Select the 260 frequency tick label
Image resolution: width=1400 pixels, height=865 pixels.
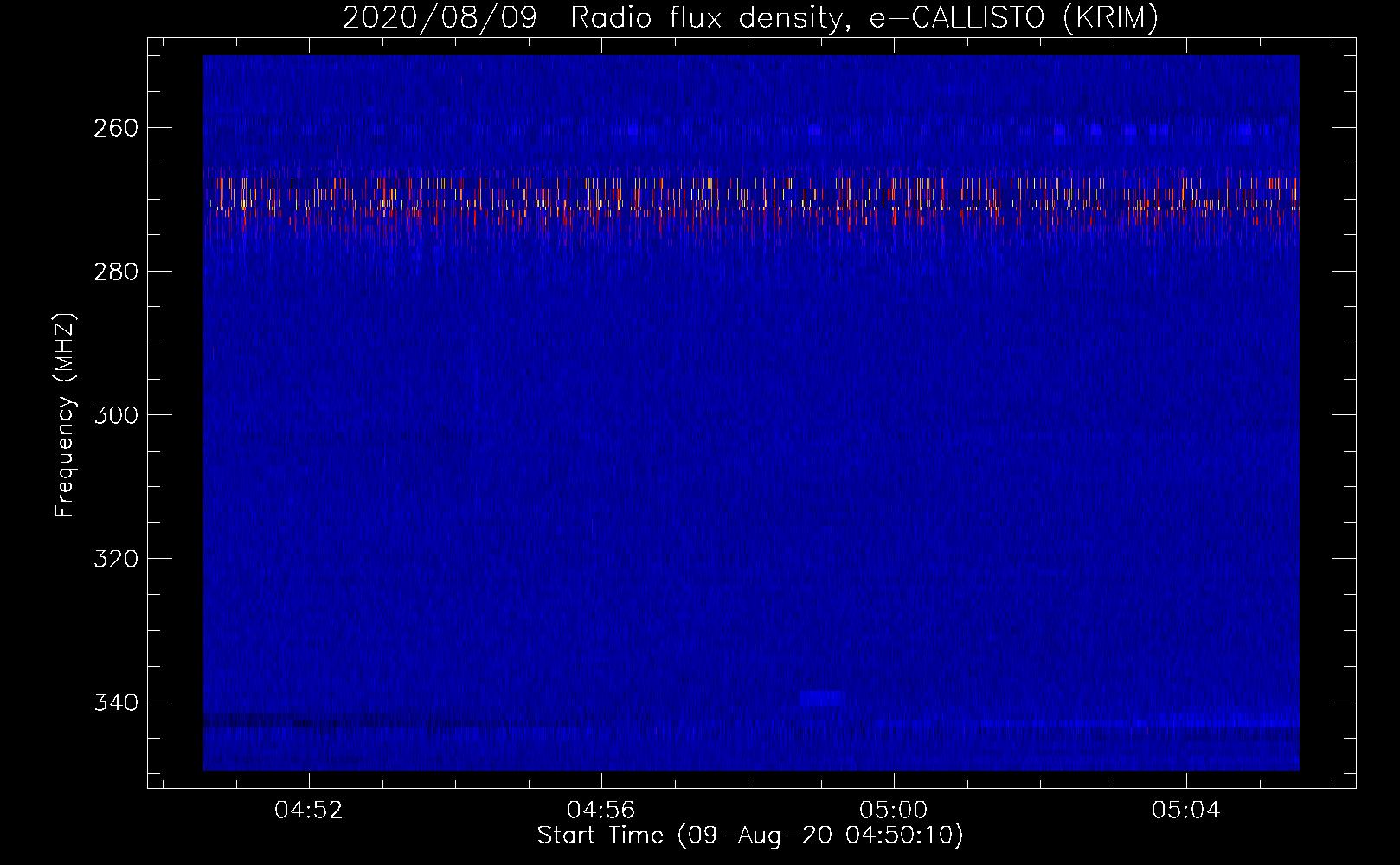(116, 128)
